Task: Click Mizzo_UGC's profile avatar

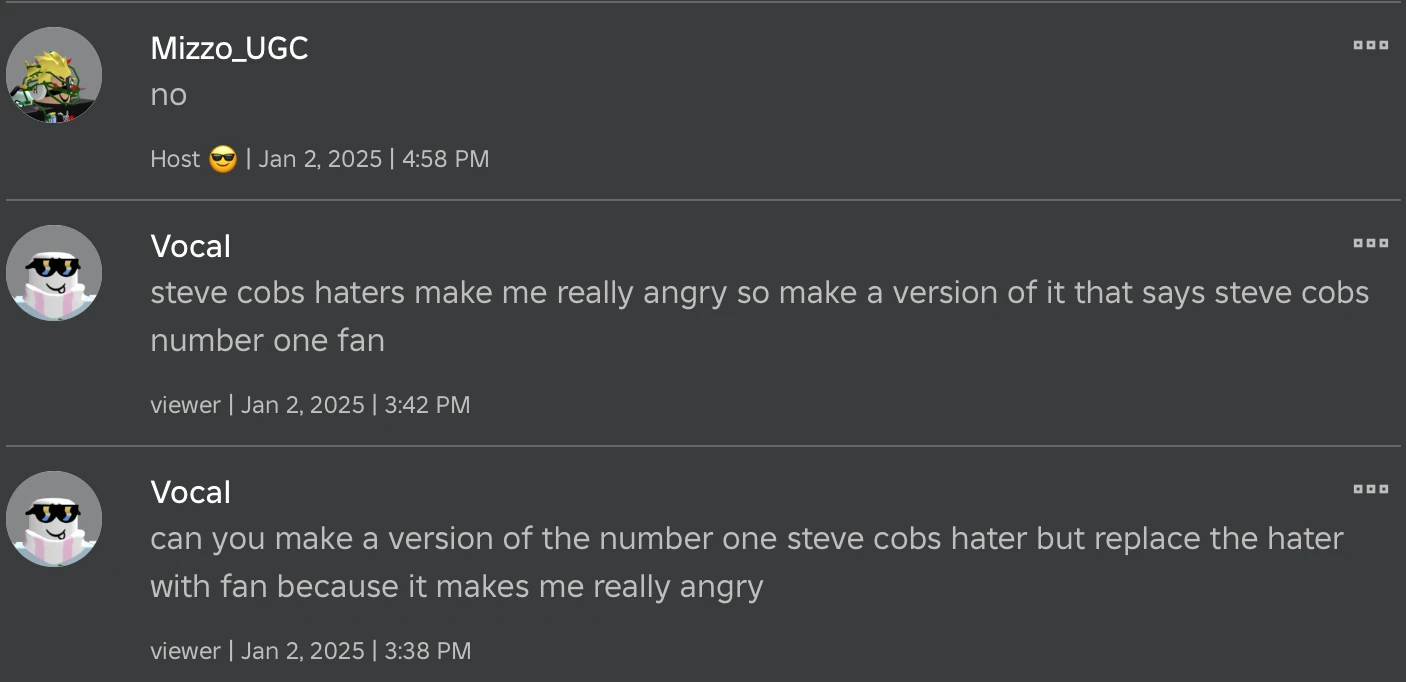Action: coord(54,75)
